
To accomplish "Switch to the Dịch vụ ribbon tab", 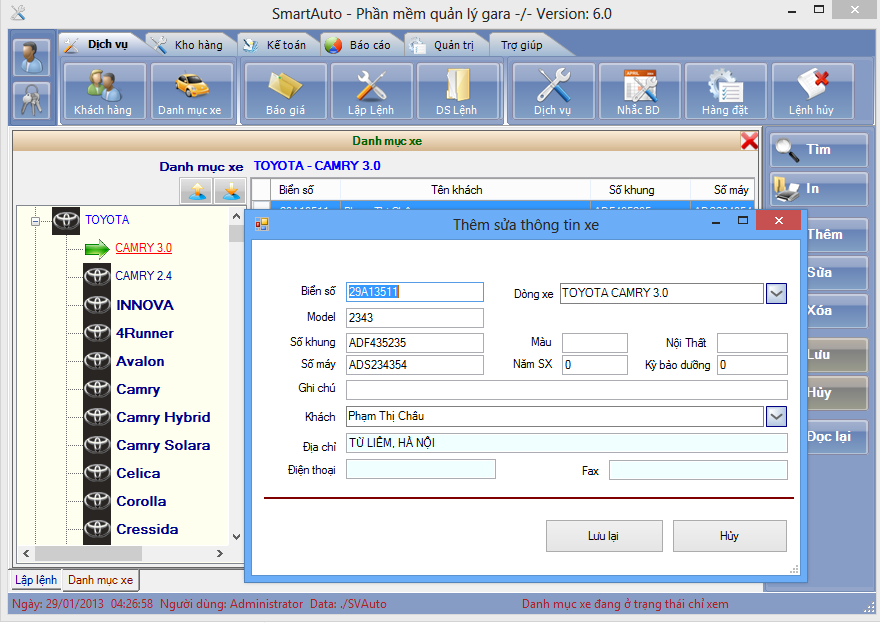I will pyautogui.click(x=101, y=45).
